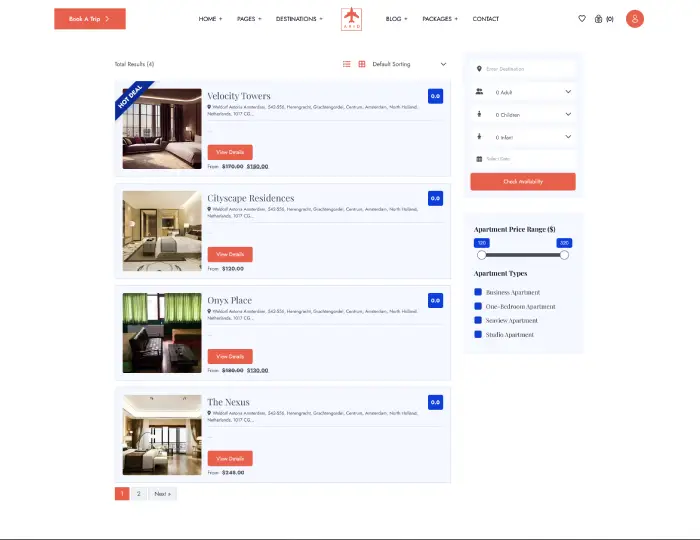Viewport: 700px width, 540px height.
Task: Open the Velocity Towers title link
Action: pyautogui.click(x=239, y=96)
